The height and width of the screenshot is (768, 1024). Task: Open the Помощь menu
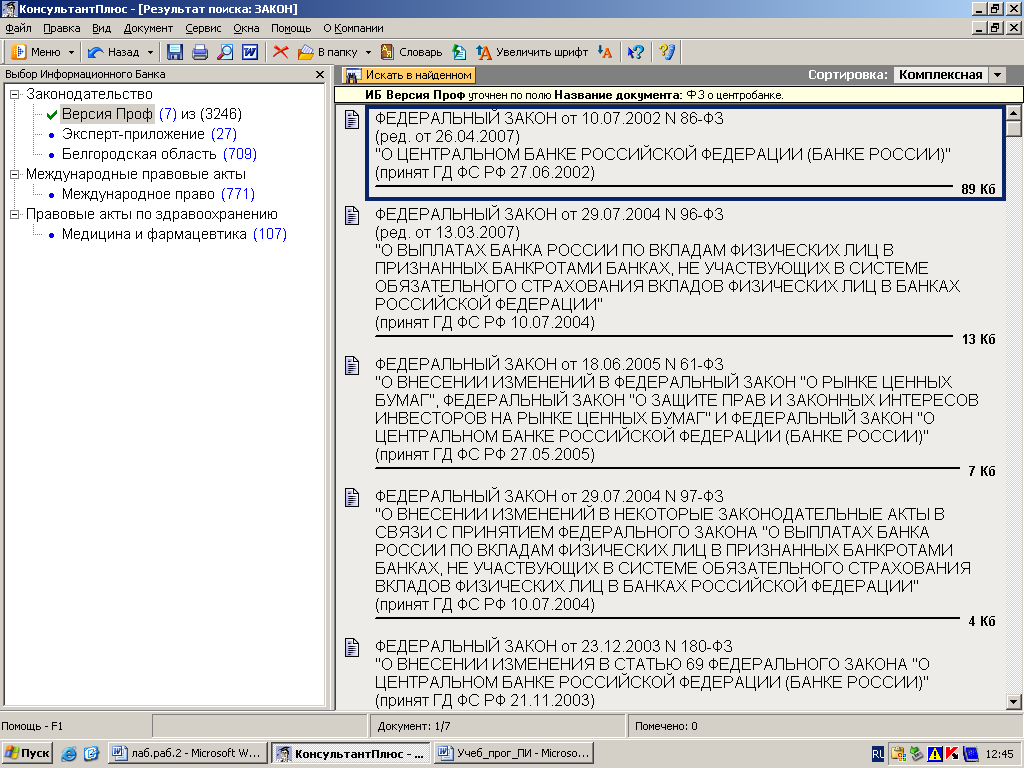point(291,28)
